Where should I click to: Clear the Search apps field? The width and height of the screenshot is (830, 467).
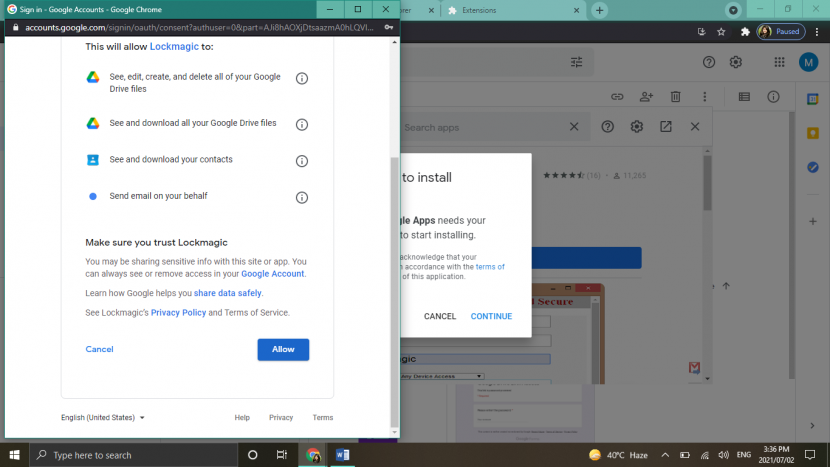point(574,127)
